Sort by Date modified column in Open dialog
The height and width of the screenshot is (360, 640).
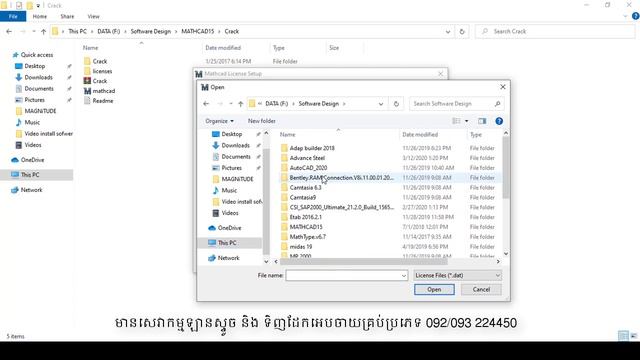coord(420,135)
